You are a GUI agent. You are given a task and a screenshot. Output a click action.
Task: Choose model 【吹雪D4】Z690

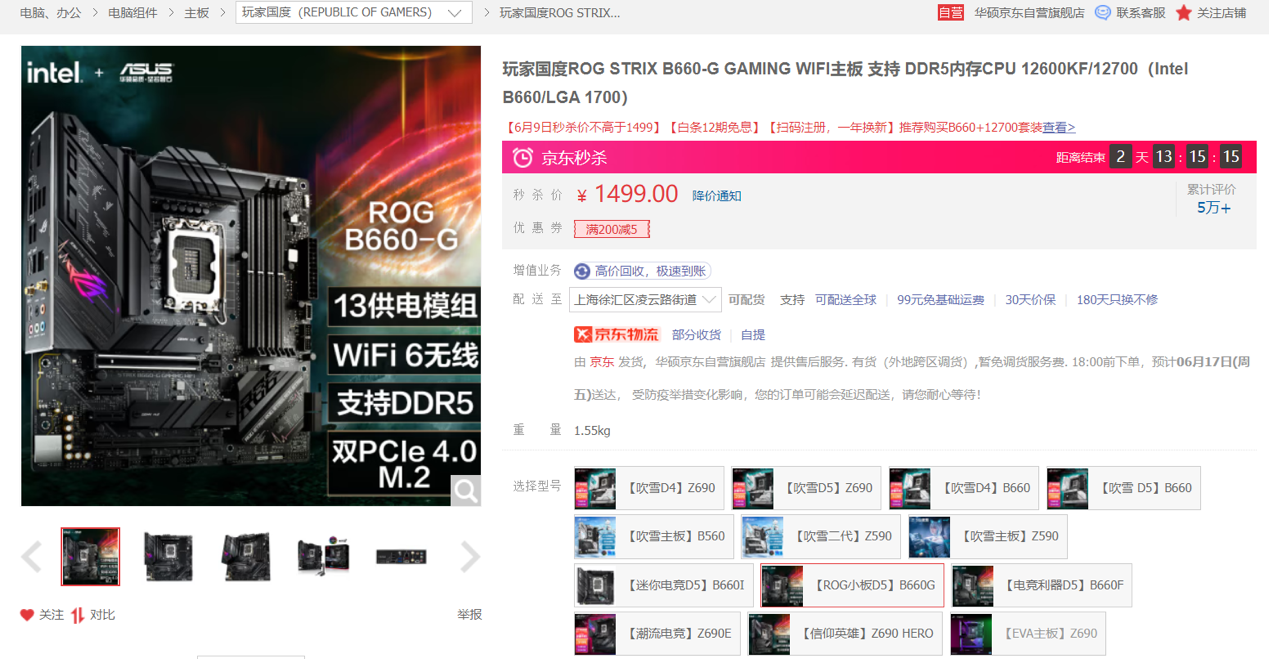click(x=649, y=488)
